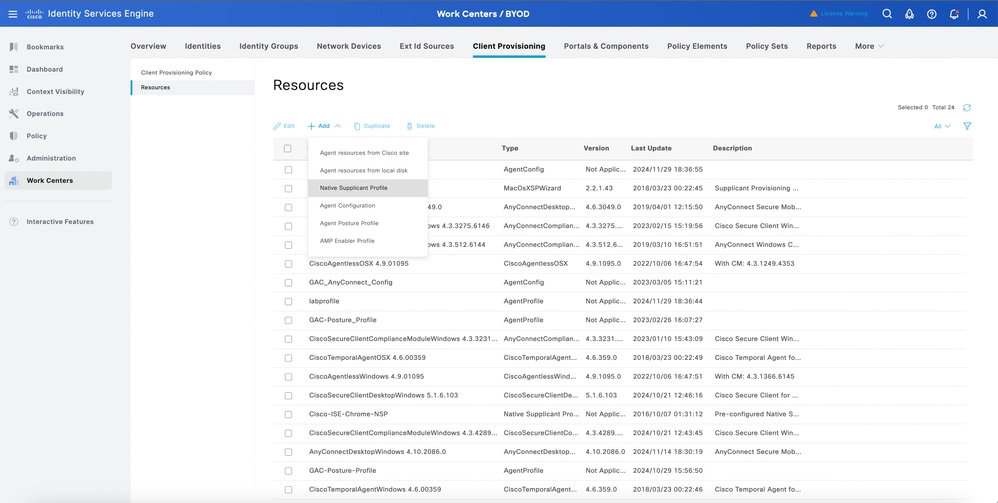
Task: Open the search magnifier icon
Action: [887, 14]
